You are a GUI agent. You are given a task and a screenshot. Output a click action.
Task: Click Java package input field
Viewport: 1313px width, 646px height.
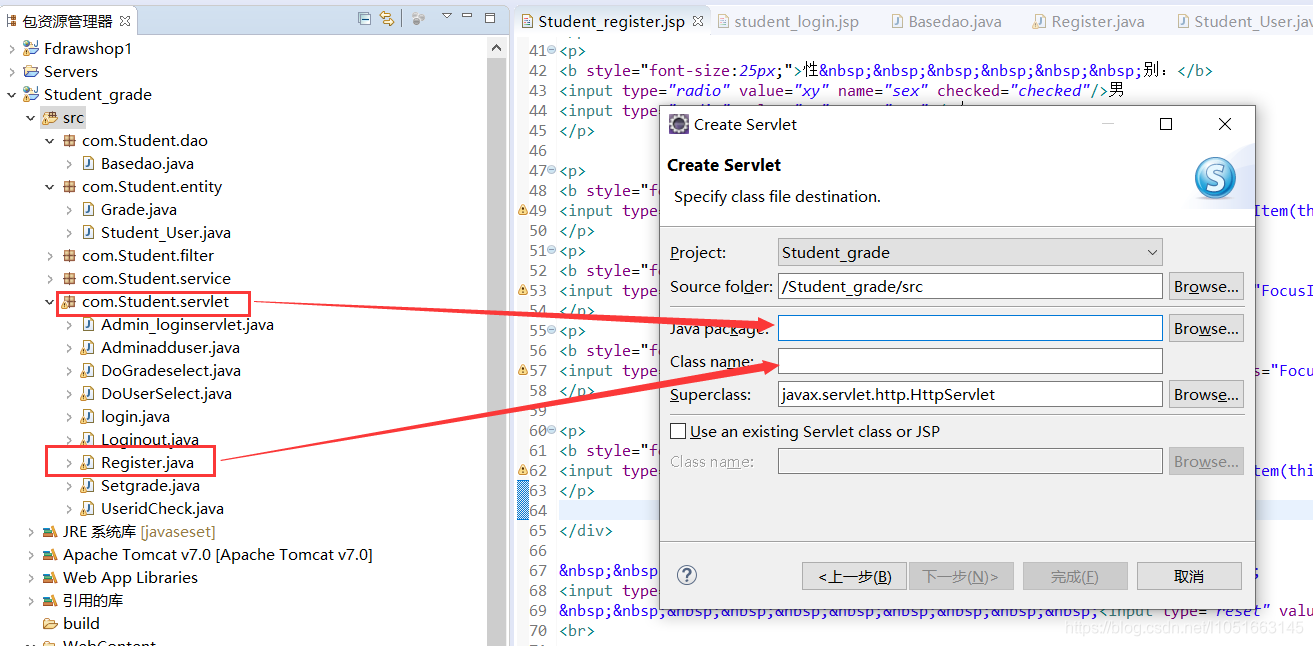point(970,328)
